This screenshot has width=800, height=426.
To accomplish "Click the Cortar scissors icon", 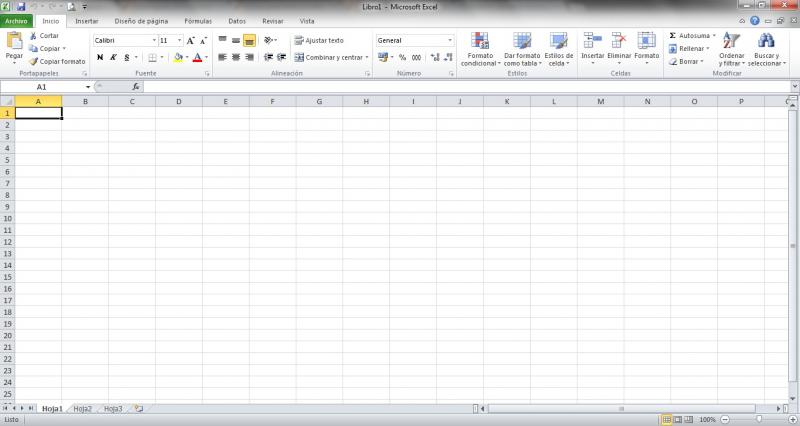I will [33, 36].
